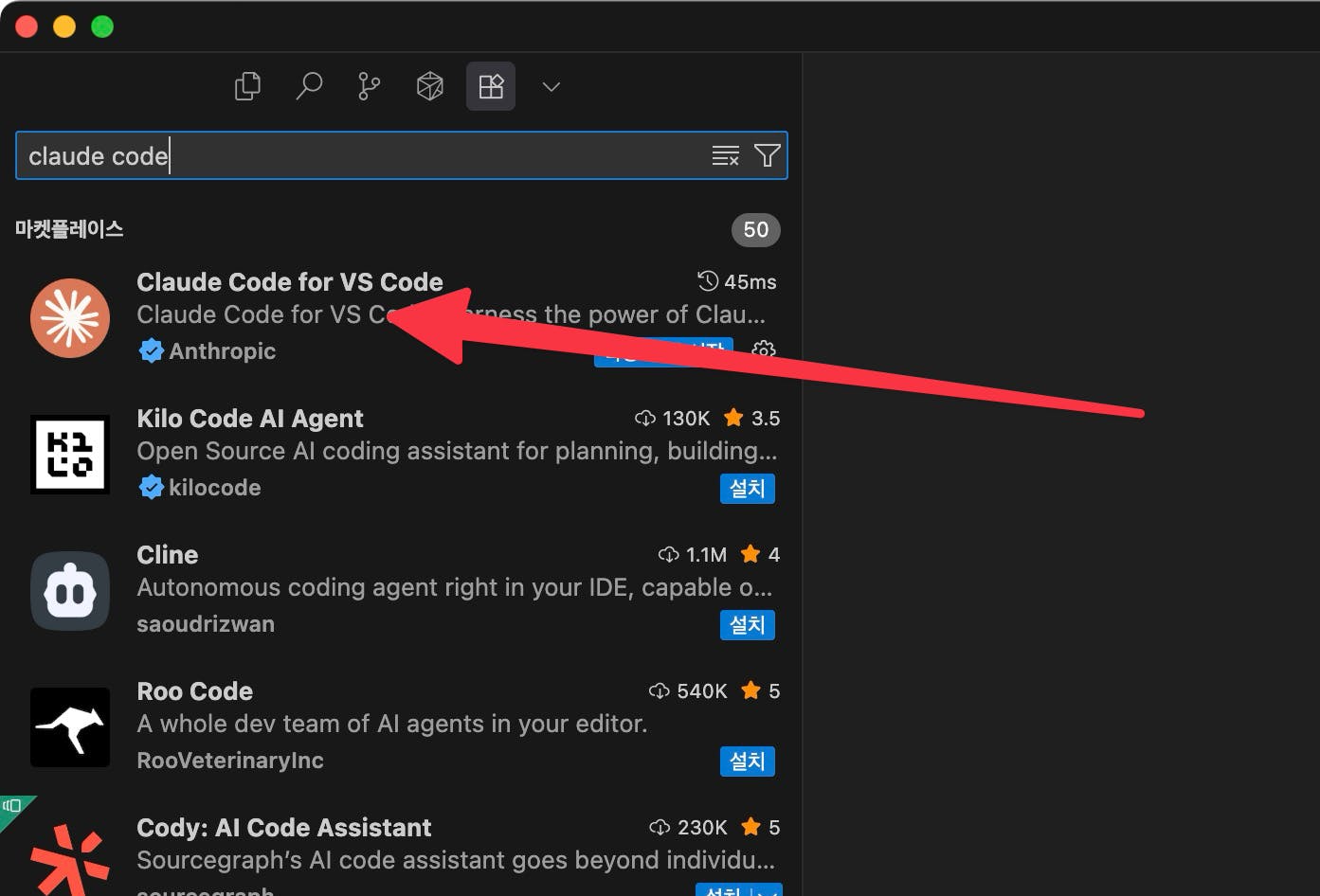Image resolution: width=1320 pixels, height=896 pixels.
Task: Click the cloud download icon beside 1.1M
Action: click(x=669, y=555)
